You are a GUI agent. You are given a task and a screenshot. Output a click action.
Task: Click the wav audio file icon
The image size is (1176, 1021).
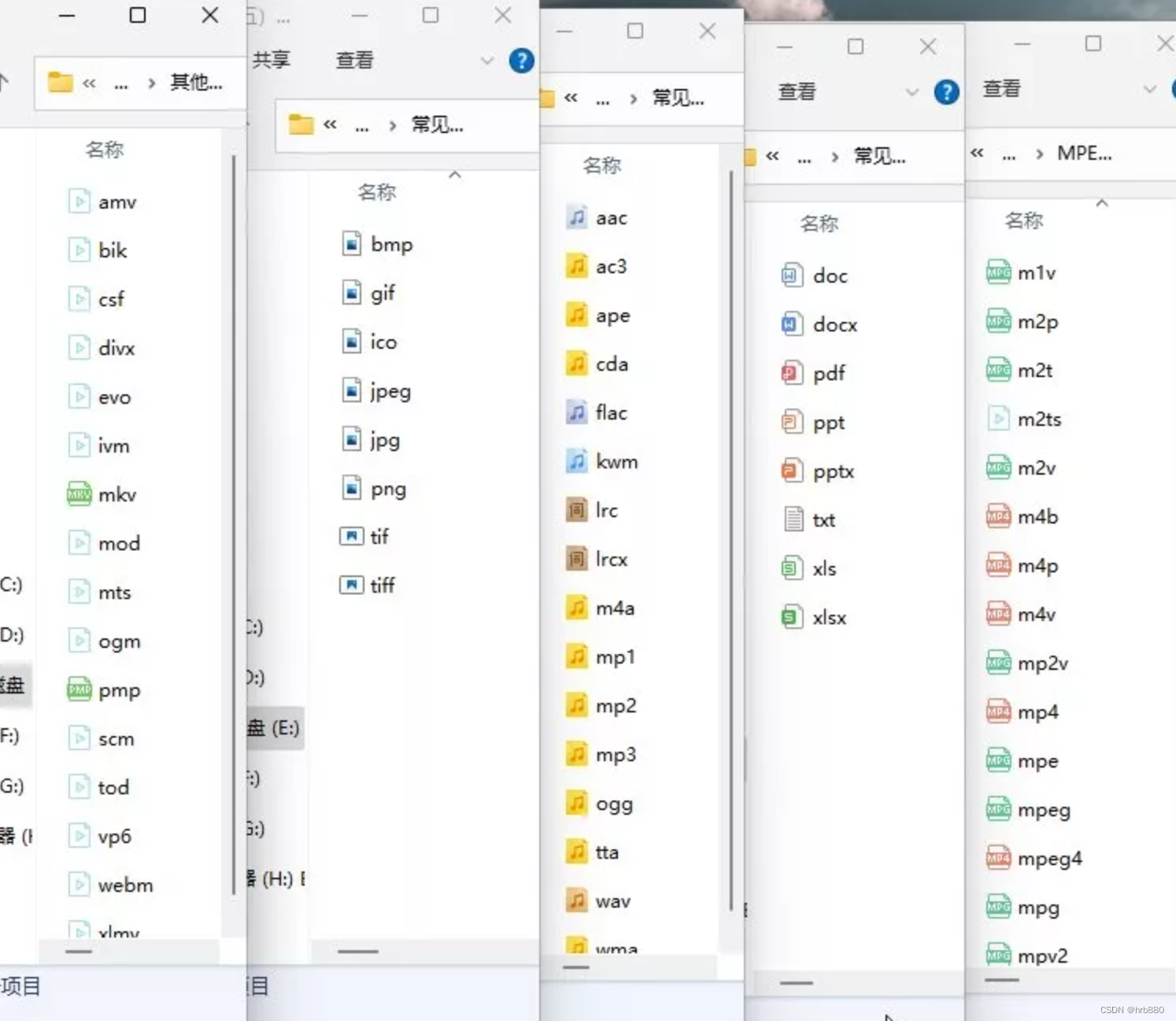pyautogui.click(x=577, y=901)
